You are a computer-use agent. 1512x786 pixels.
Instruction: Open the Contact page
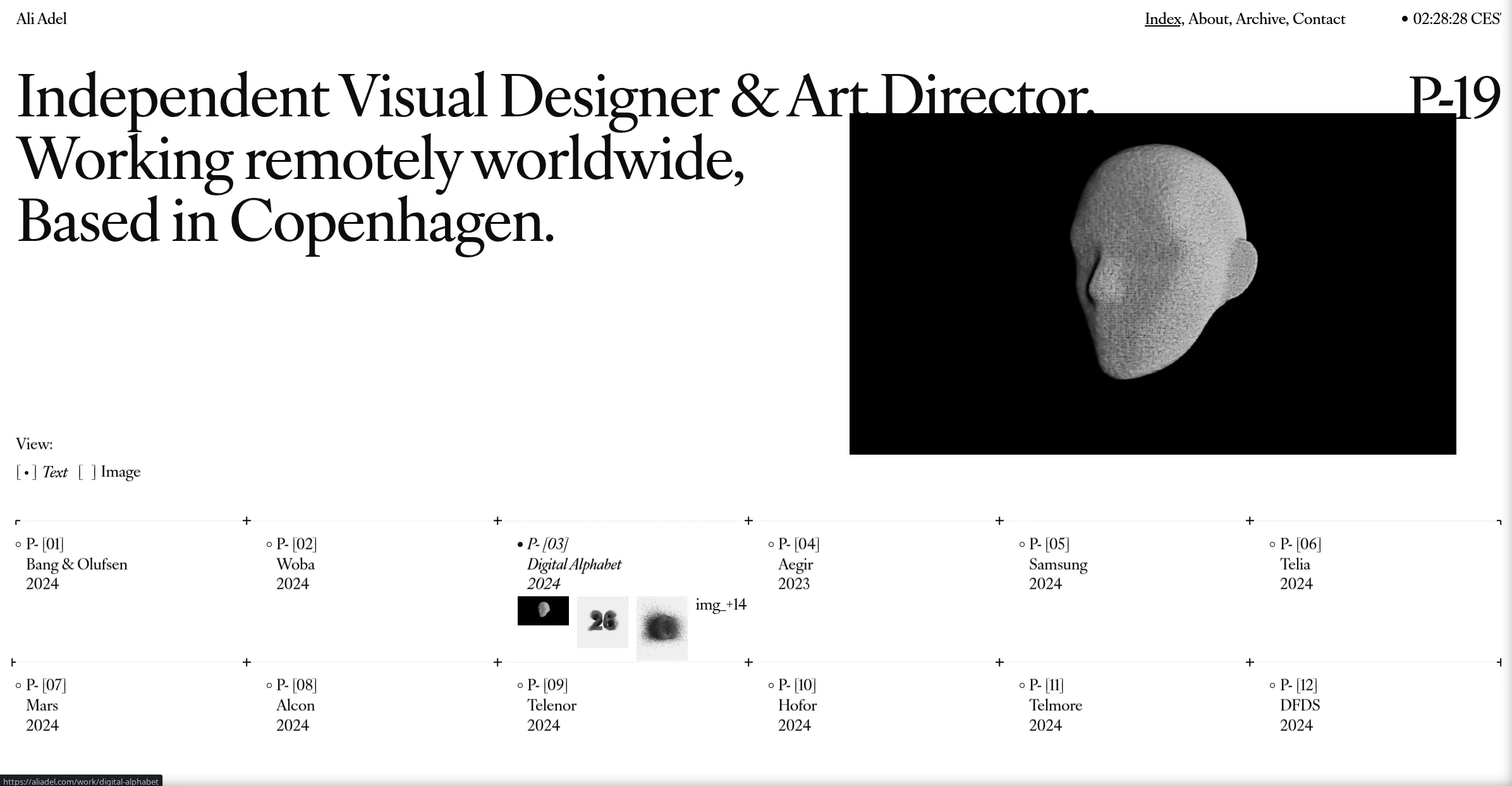coord(1319,19)
